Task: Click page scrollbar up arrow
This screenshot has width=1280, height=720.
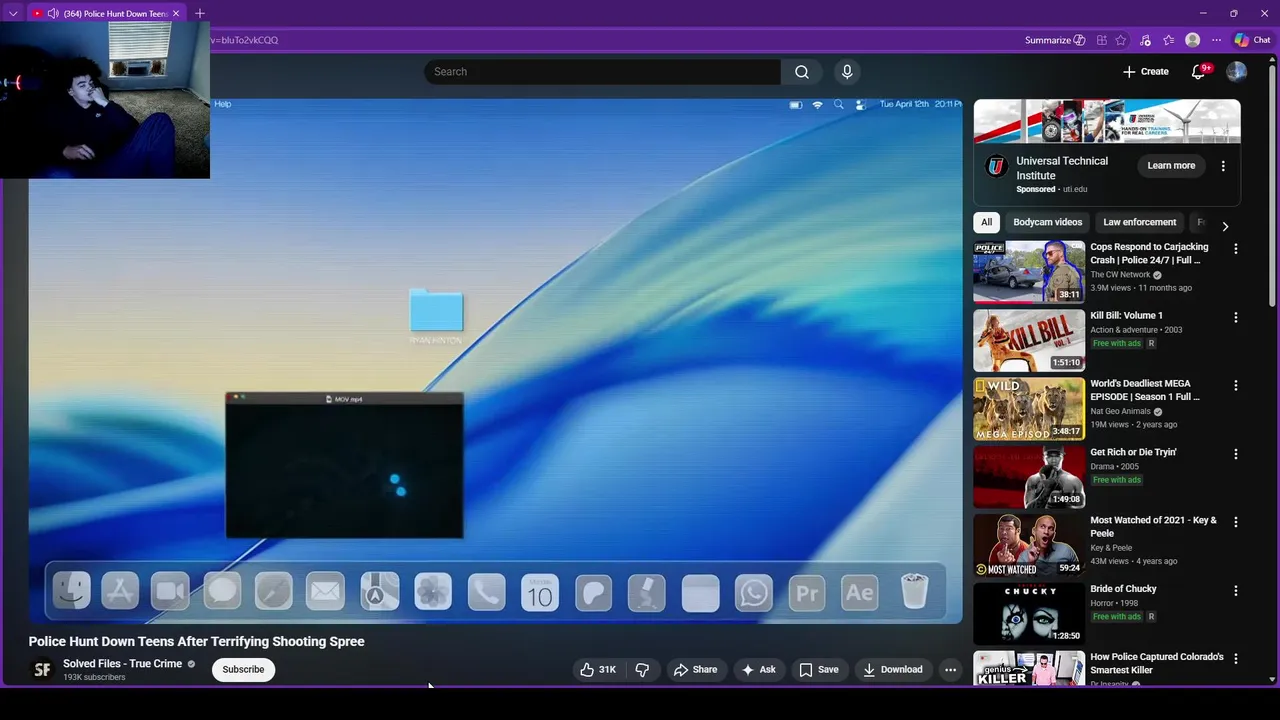Action: click(x=1272, y=62)
